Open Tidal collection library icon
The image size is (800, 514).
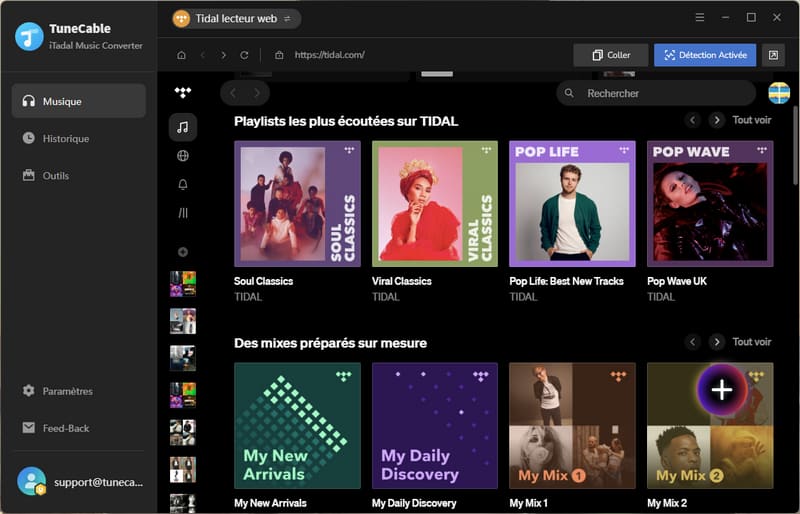click(x=183, y=213)
